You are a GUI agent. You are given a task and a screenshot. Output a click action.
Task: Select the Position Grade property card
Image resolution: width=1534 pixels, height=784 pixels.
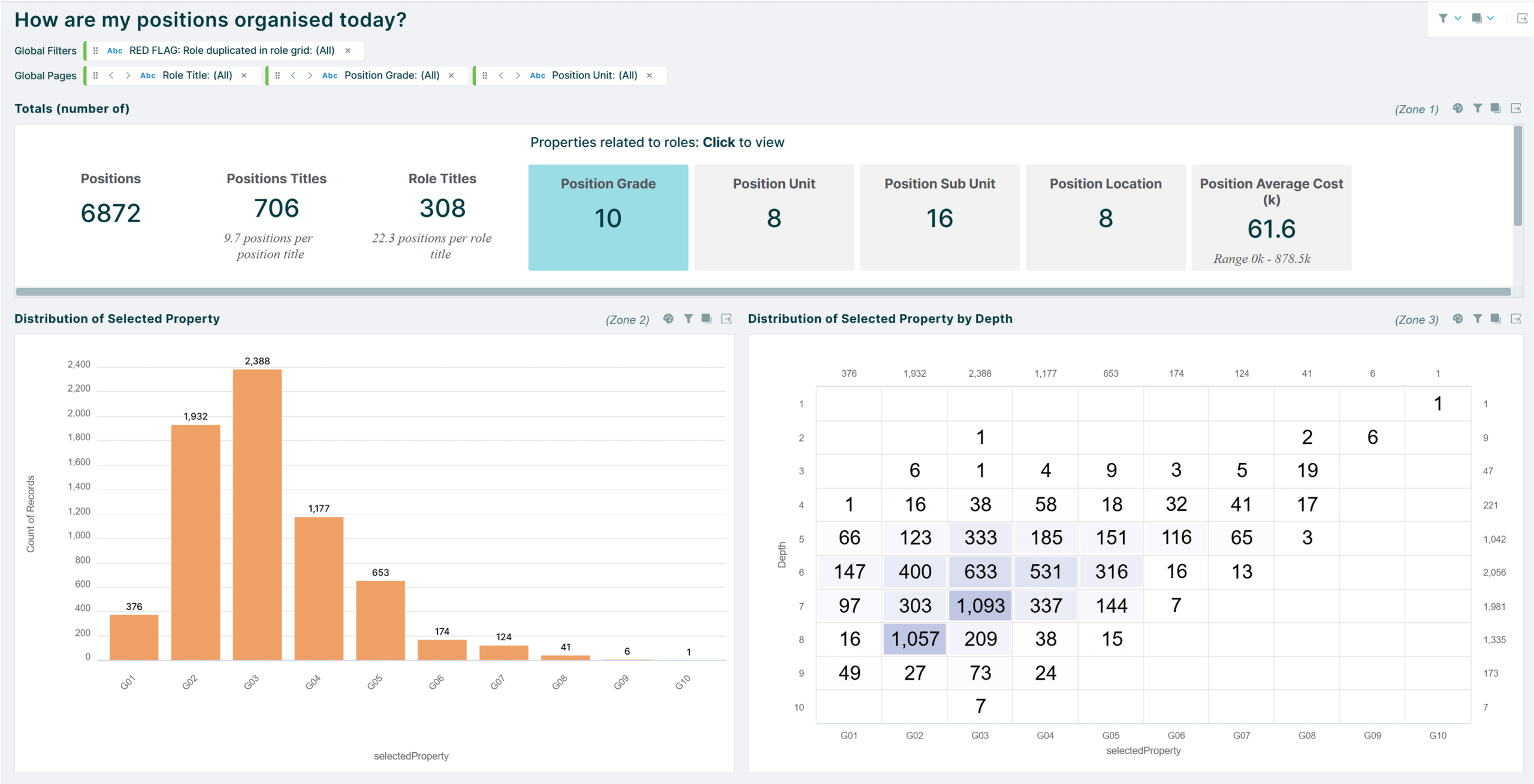608,217
